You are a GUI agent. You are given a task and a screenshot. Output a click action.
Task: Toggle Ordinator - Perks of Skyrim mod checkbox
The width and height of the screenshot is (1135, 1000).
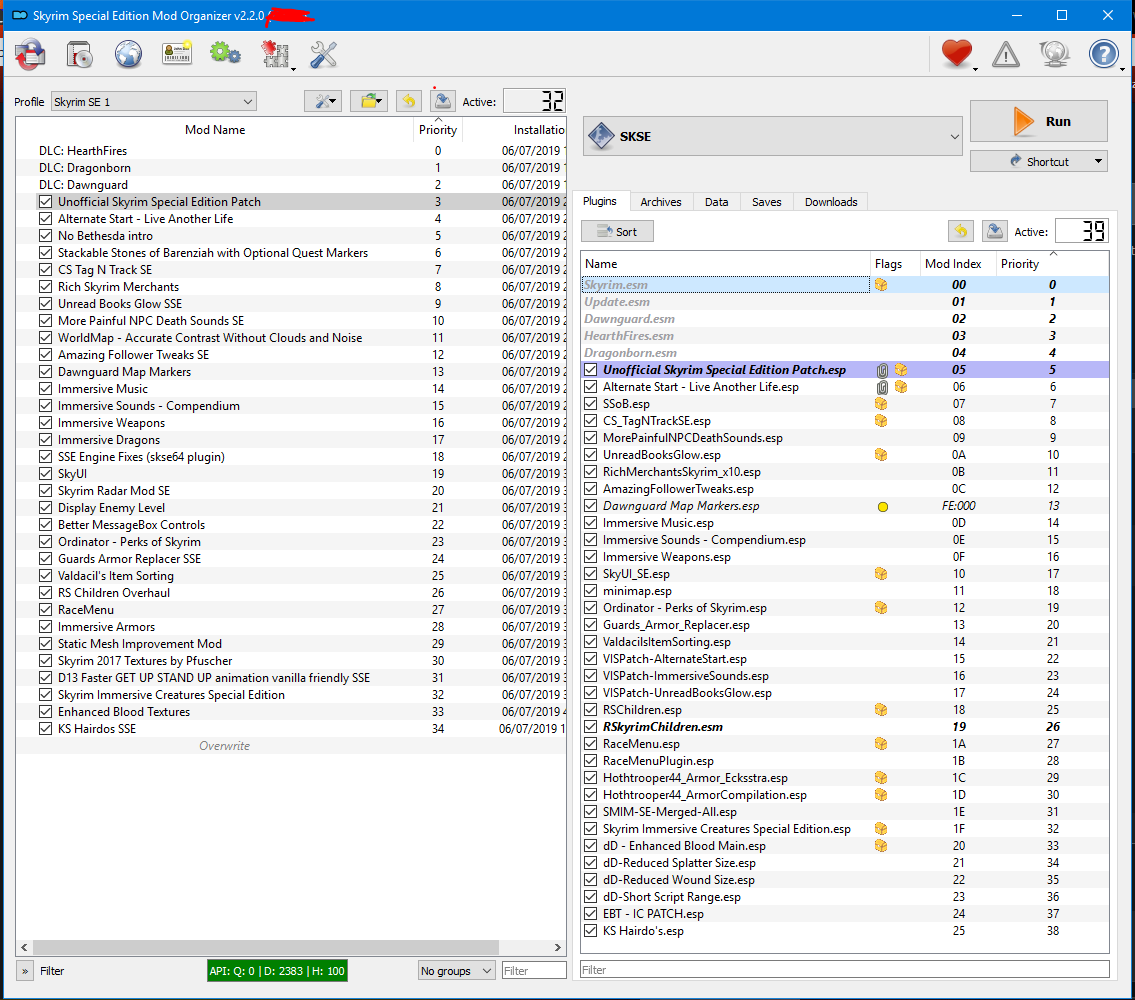[46, 542]
